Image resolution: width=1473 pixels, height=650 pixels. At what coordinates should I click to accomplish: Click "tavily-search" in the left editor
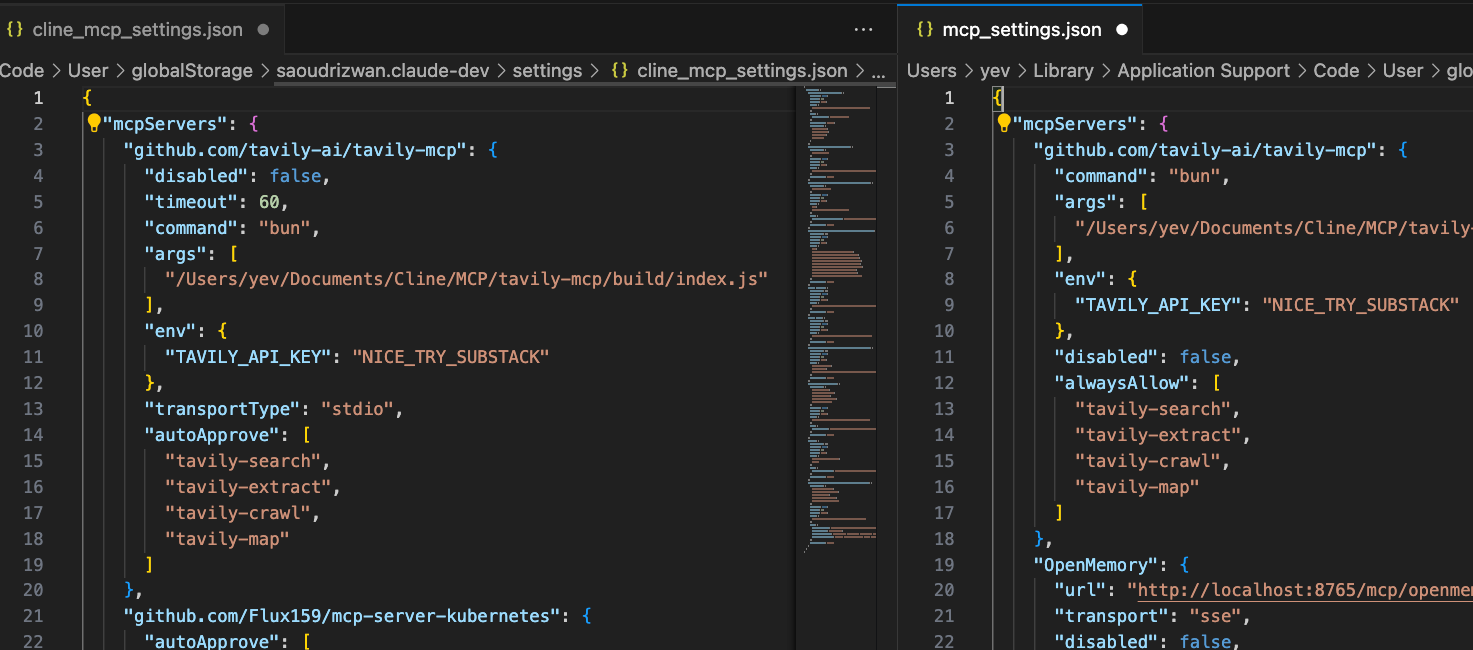242,461
